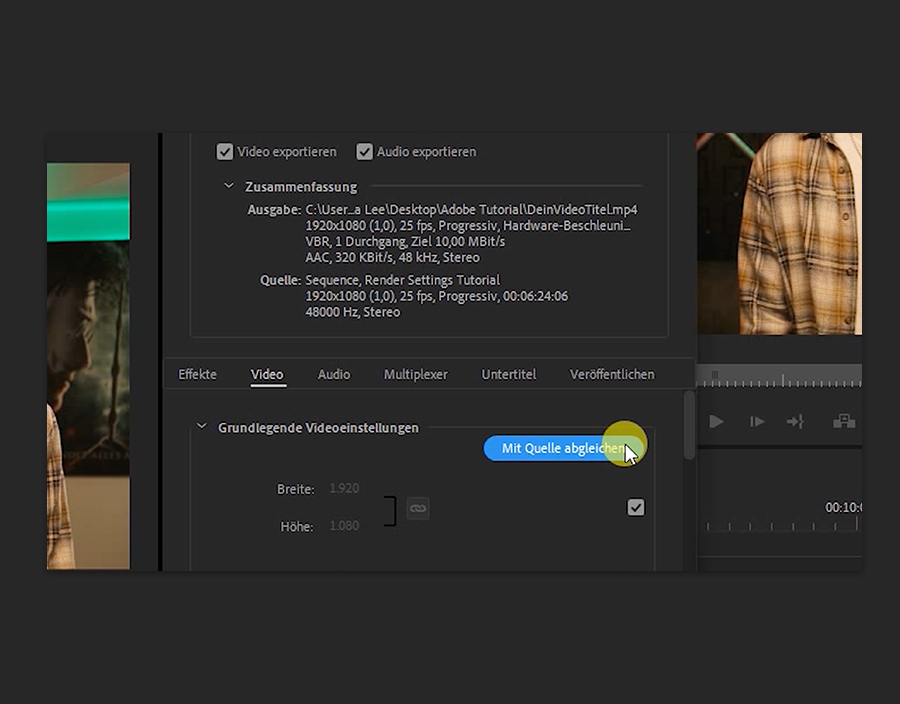Click the export settings vertical scrollbar
Viewport: 900px width, 704px height.
click(689, 427)
